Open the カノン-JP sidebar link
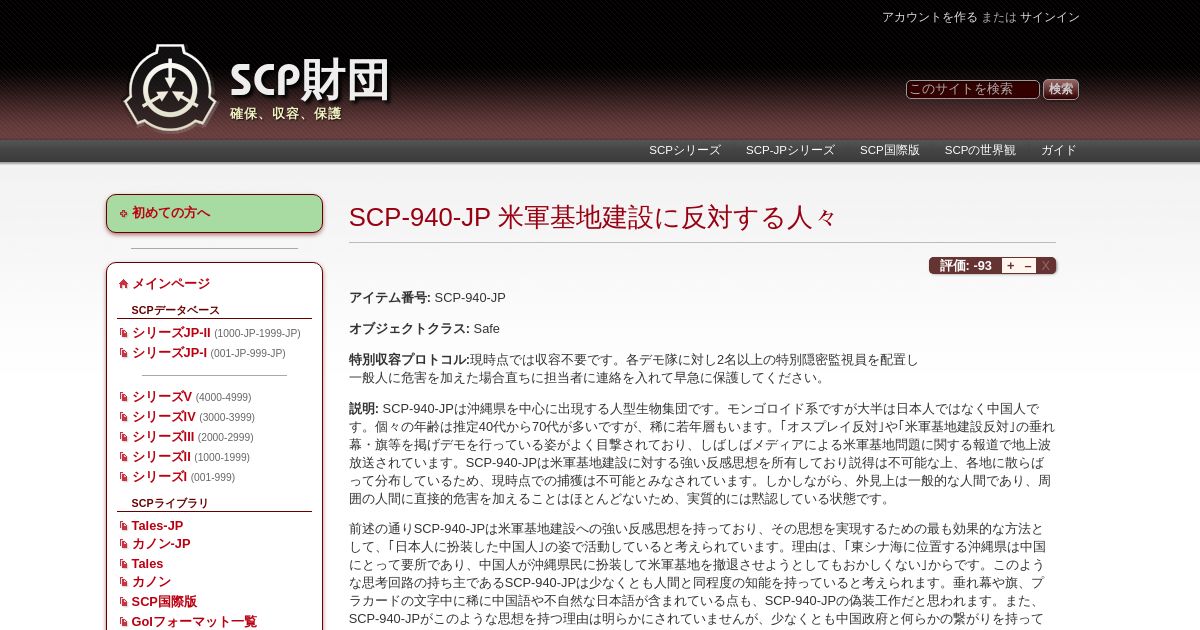The width and height of the screenshot is (1200, 630). 161,544
